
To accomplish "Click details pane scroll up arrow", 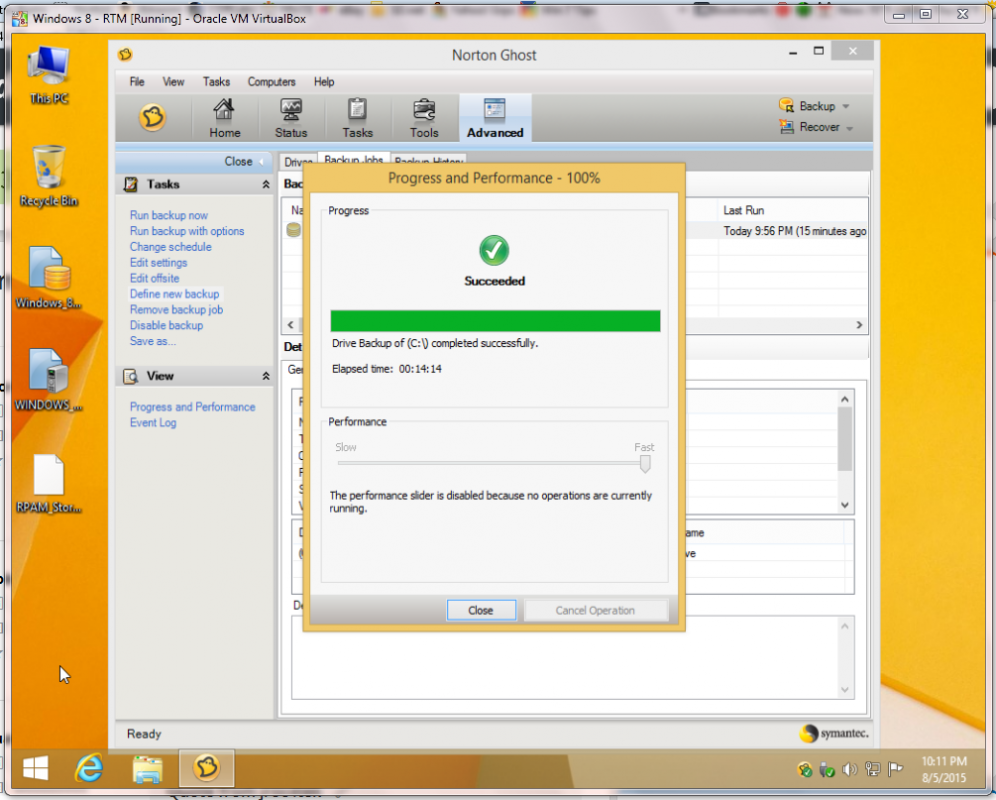I will point(844,399).
